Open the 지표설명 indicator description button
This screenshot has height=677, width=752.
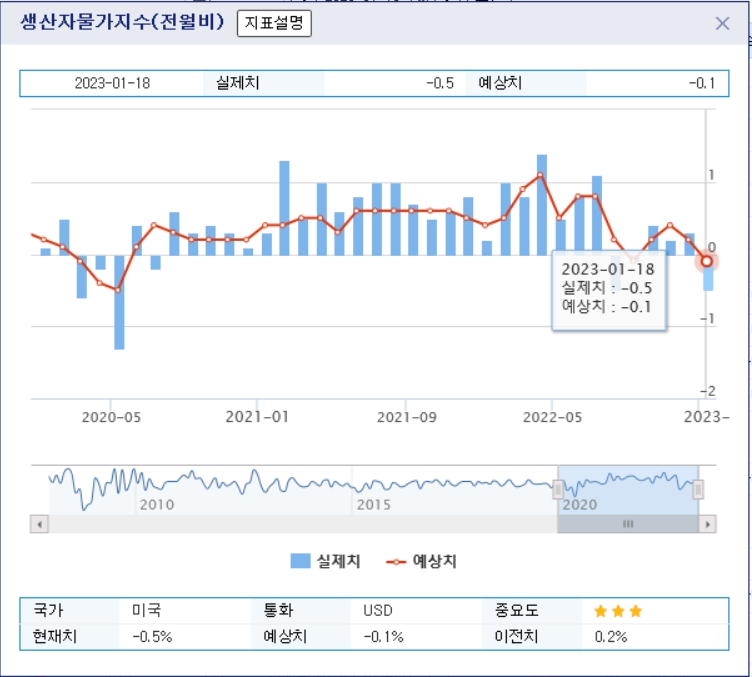274,23
